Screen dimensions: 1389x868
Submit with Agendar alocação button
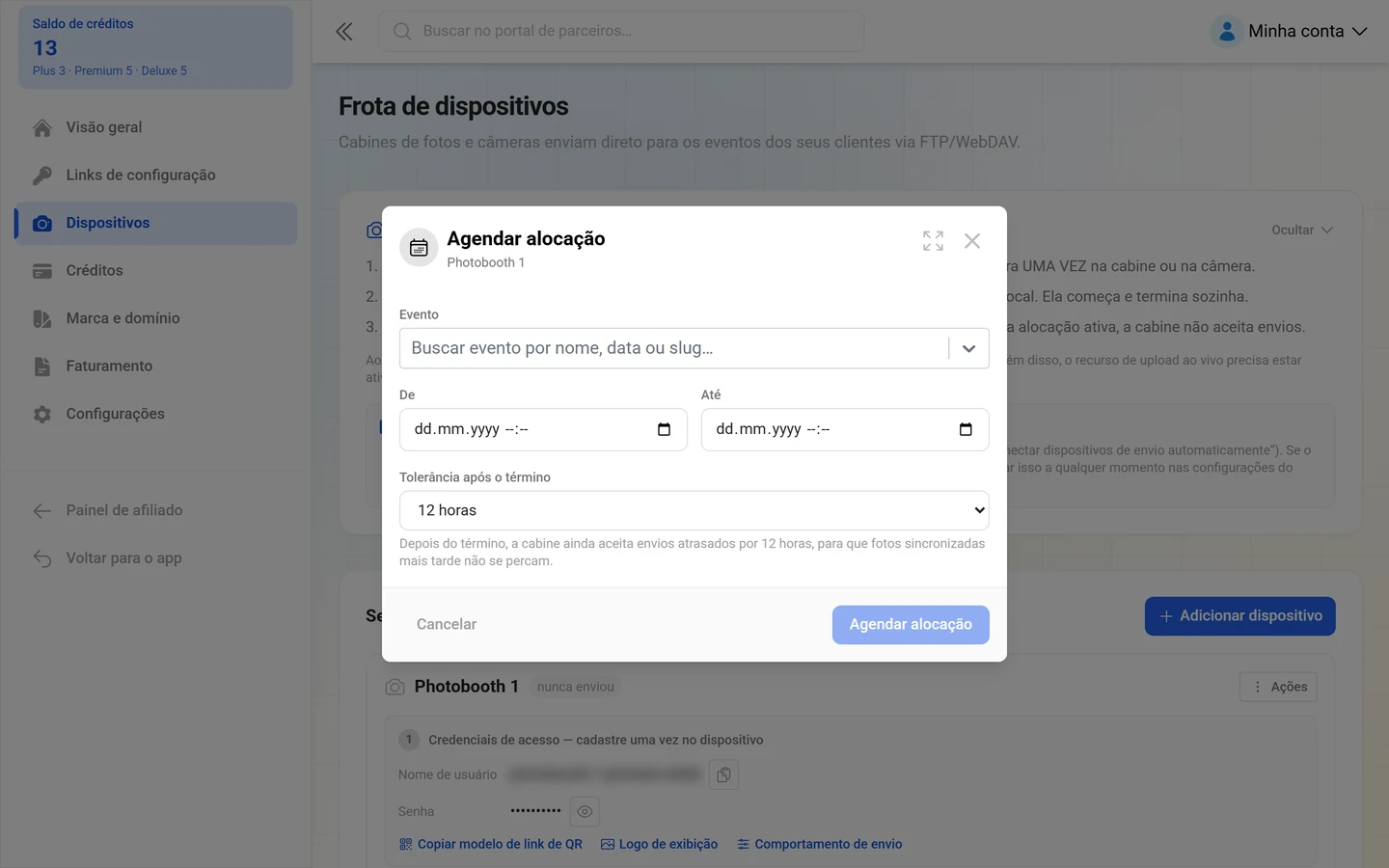pyautogui.click(x=911, y=624)
